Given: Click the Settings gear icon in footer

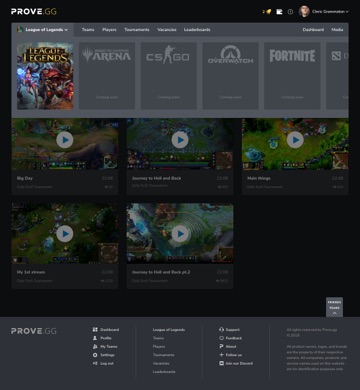Looking at the screenshot, I should click(95, 355).
